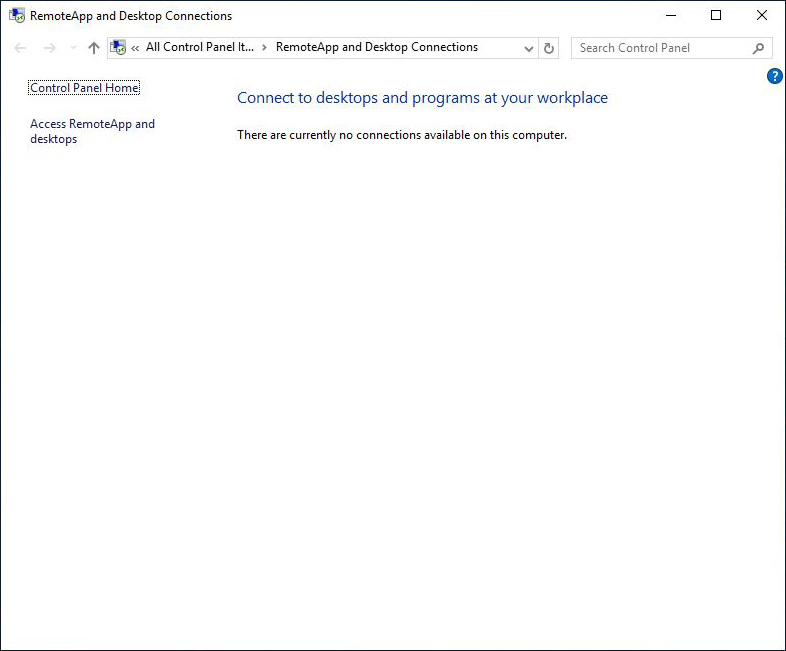Expand the breadcrumb arrow after All Control Panel Items
The image size is (786, 651).
click(264, 48)
